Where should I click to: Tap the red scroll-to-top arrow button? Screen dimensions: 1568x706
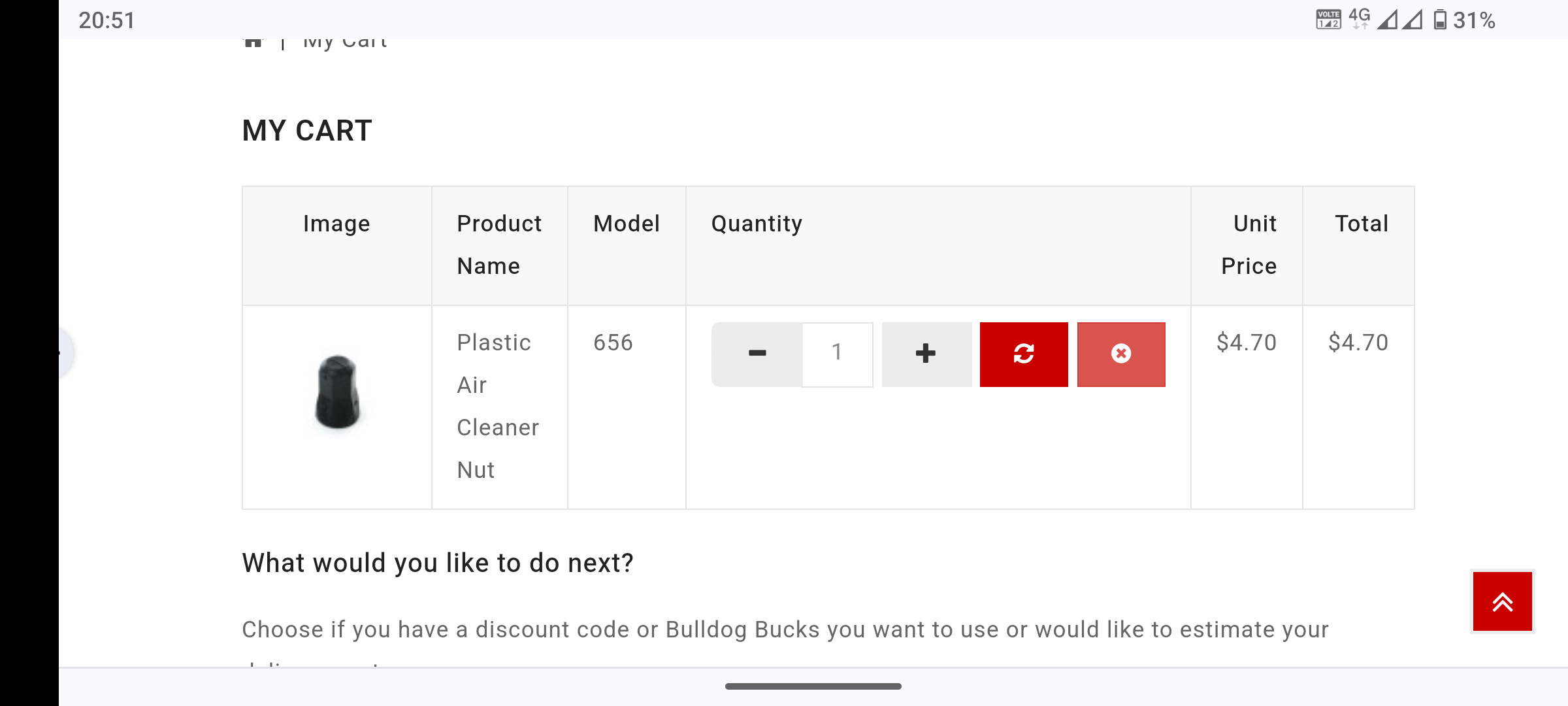1502,601
